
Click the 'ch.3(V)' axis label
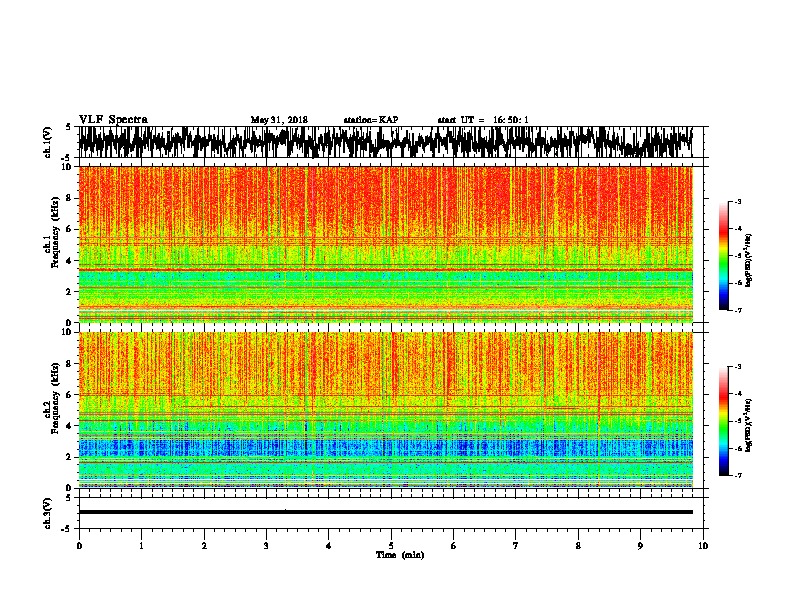click(x=47, y=513)
